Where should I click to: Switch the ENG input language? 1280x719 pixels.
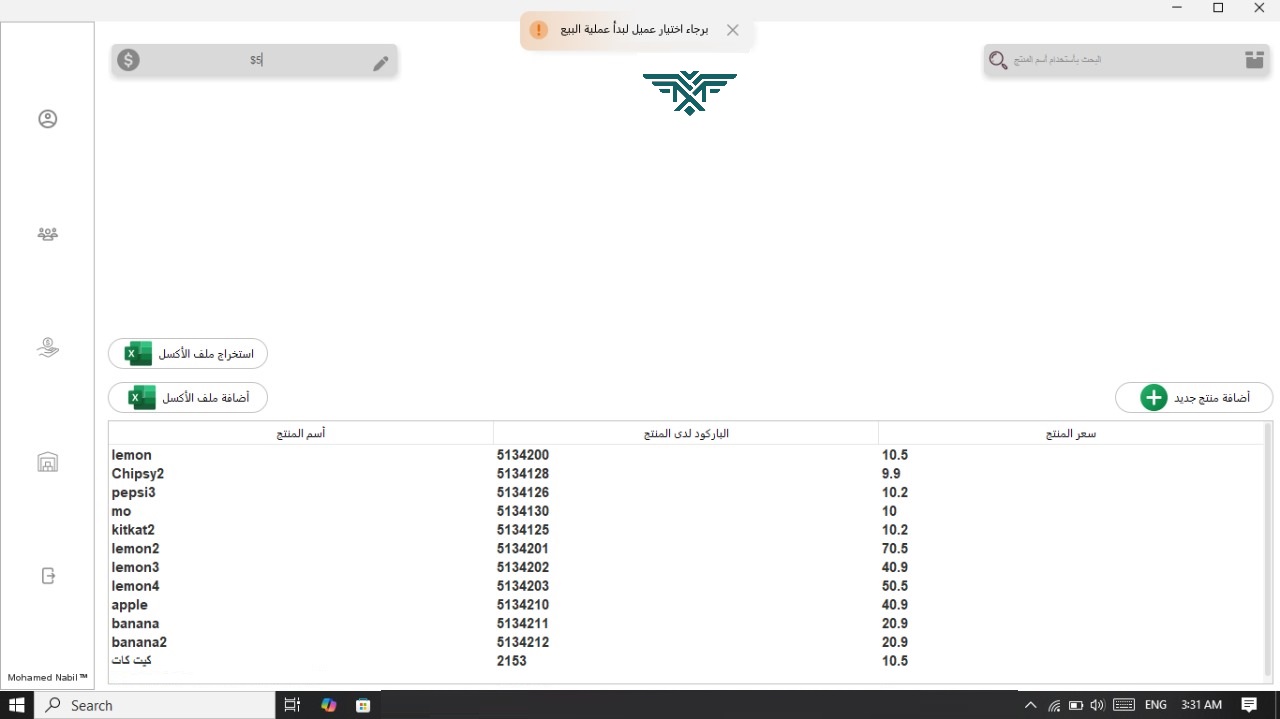[1156, 705]
